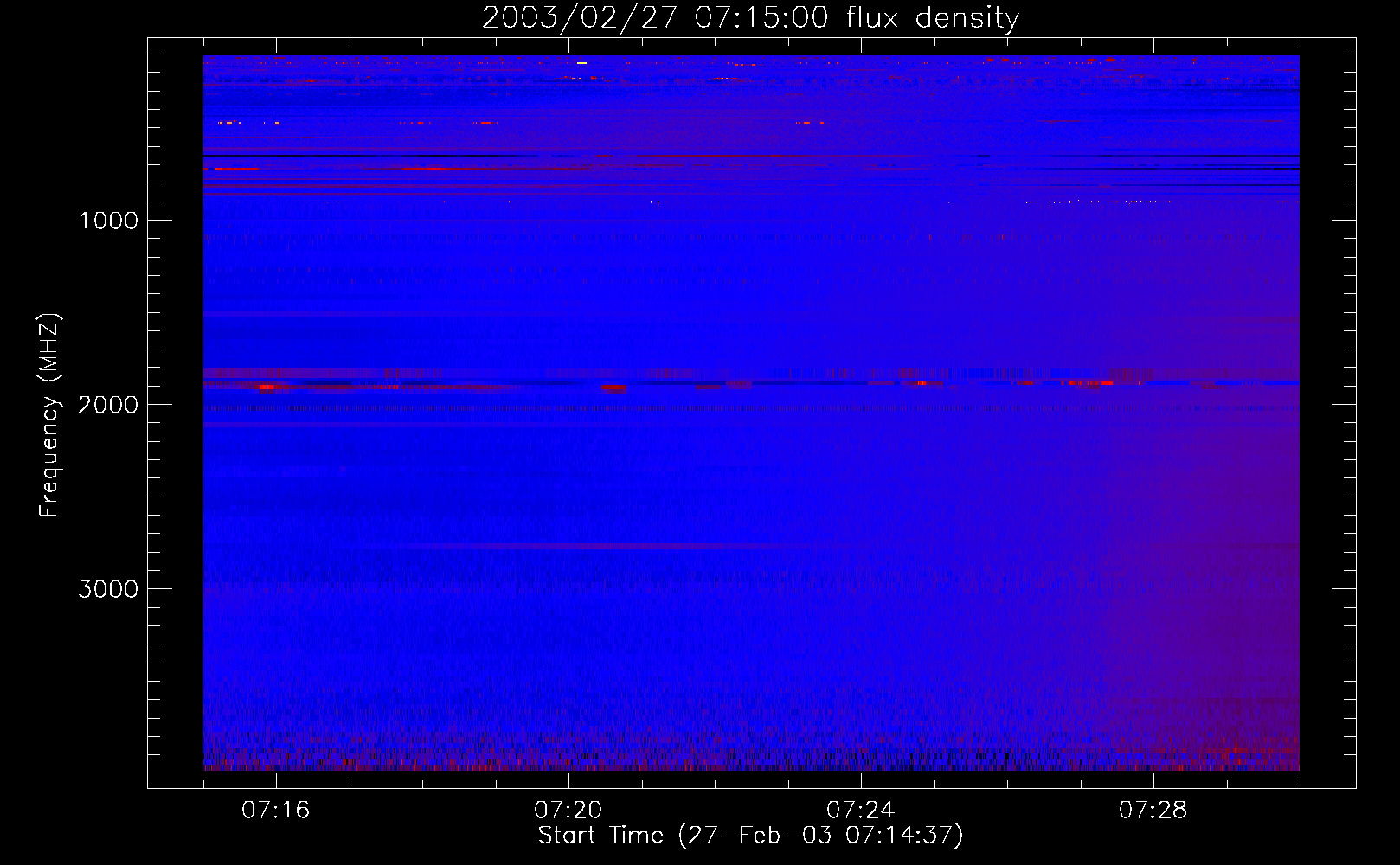
Task: Click the 07:24 time axis label
Action: [x=860, y=810]
